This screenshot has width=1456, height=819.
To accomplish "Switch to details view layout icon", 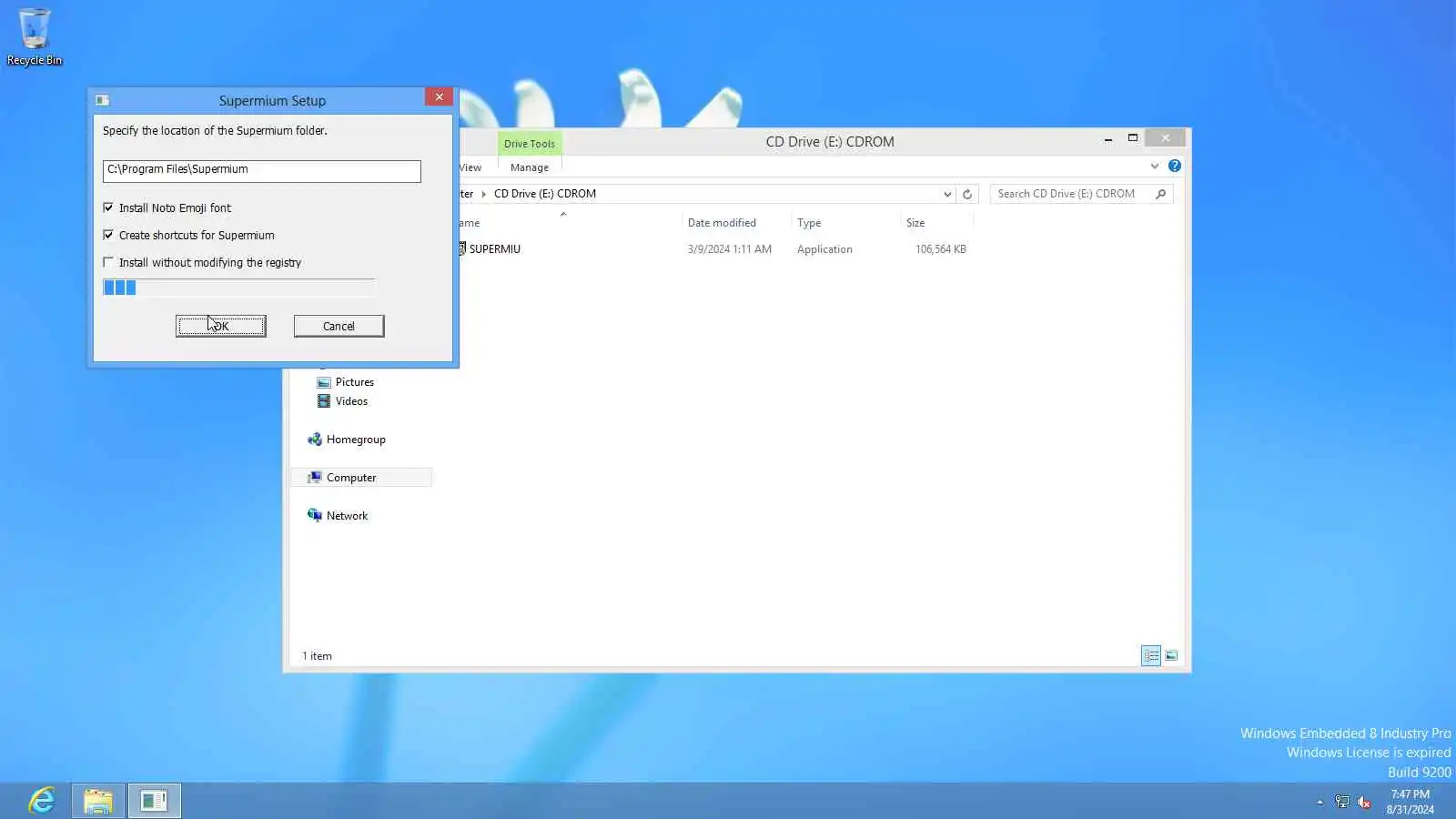I will (1151, 655).
